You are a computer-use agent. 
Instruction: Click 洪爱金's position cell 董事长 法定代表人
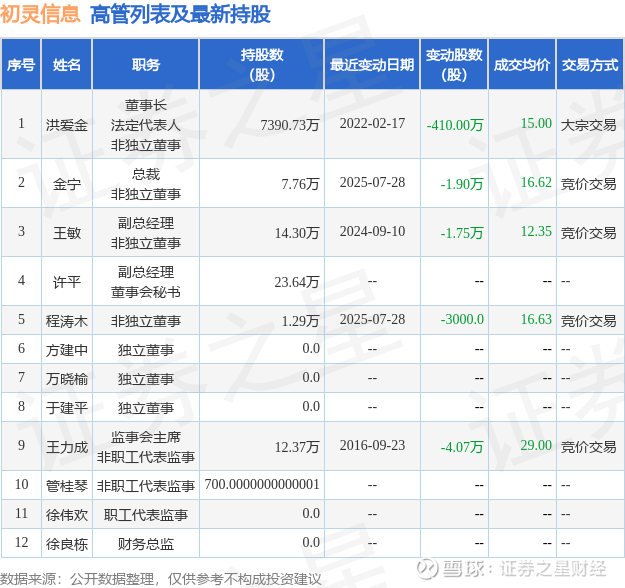(146, 125)
